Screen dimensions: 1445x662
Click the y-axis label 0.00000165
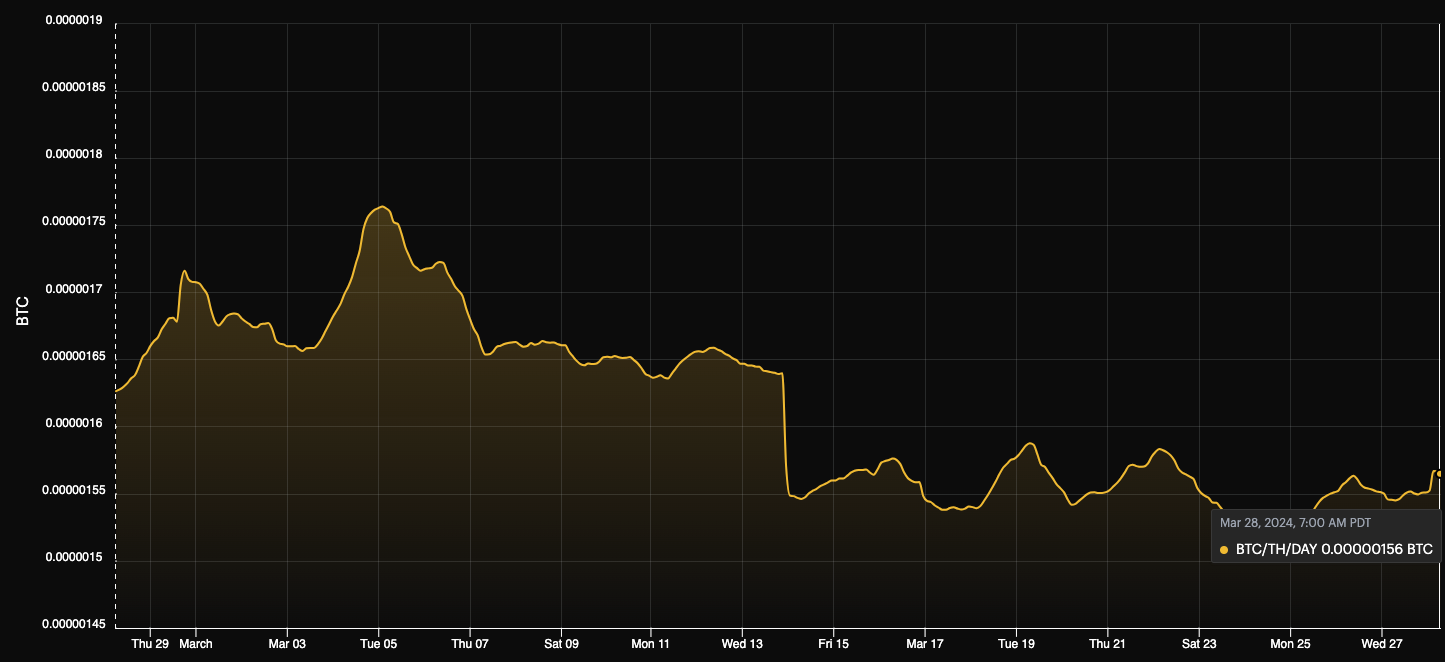(72, 356)
